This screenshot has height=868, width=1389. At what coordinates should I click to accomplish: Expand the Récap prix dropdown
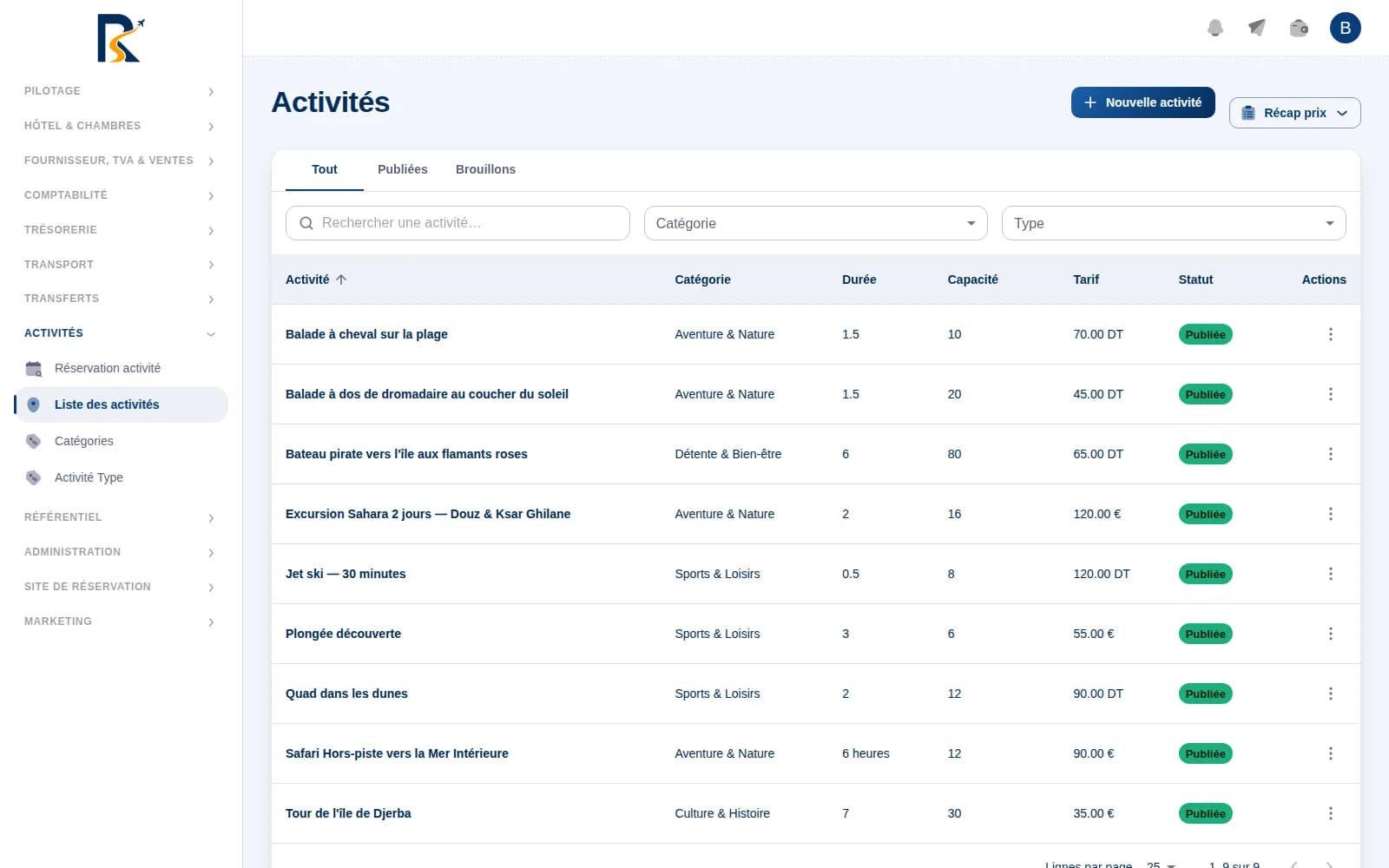[x=1294, y=113]
